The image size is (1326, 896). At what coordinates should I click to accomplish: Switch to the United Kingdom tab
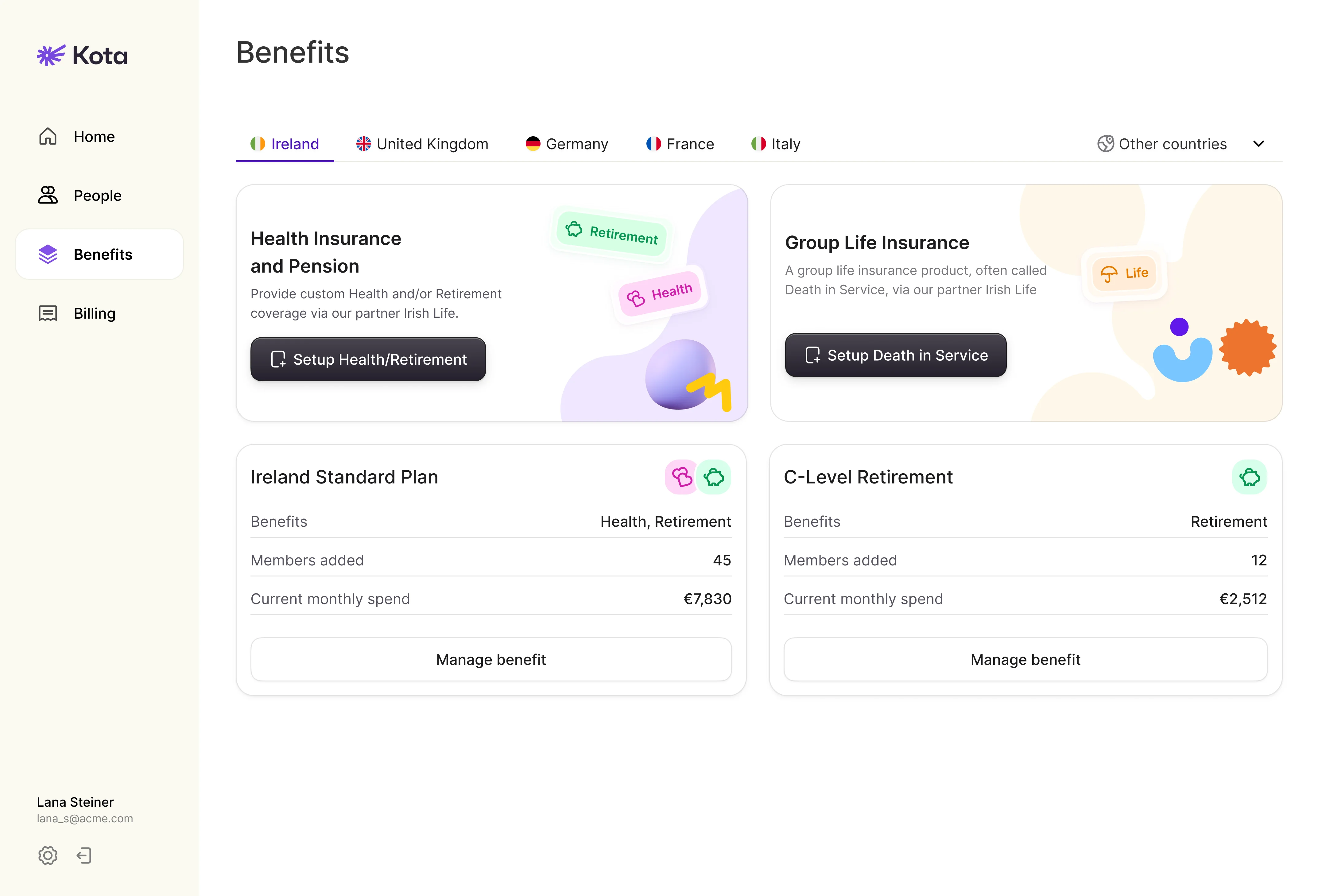click(422, 144)
